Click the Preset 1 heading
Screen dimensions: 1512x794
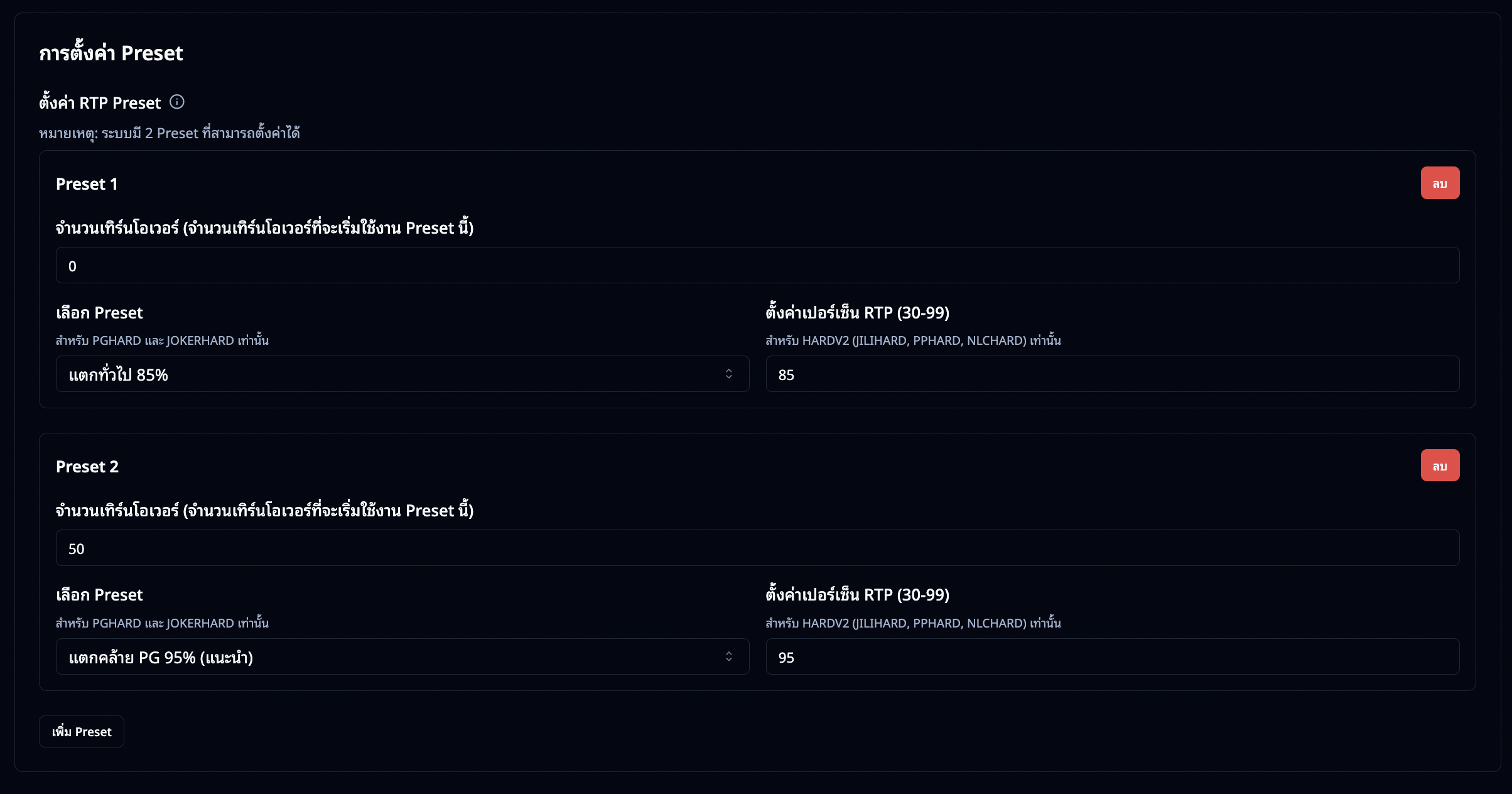click(x=87, y=184)
